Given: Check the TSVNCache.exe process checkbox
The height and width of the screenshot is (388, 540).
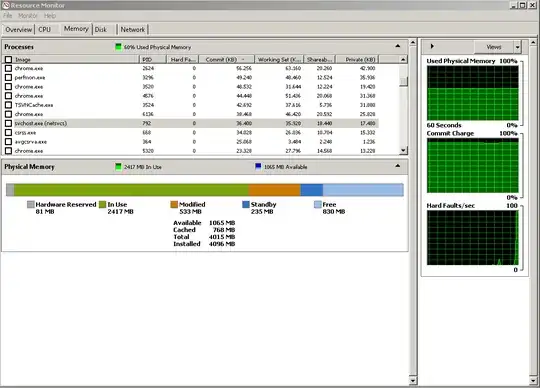Looking at the screenshot, I should pyautogui.click(x=9, y=105).
